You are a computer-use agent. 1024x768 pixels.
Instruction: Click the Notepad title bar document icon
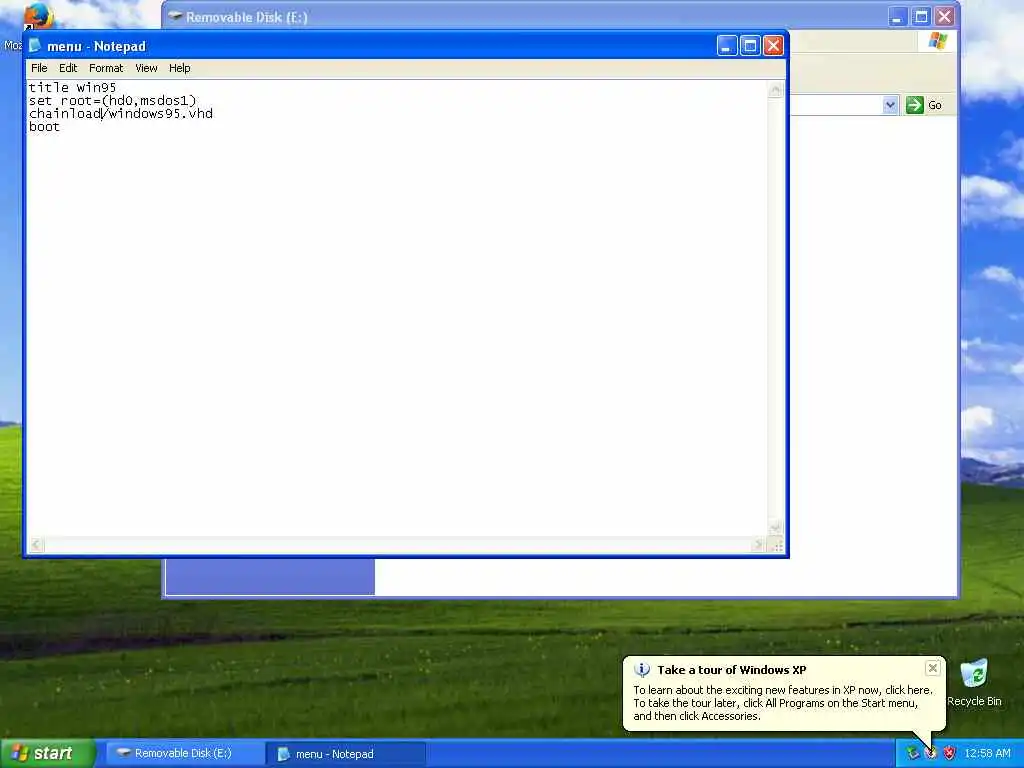point(35,46)
